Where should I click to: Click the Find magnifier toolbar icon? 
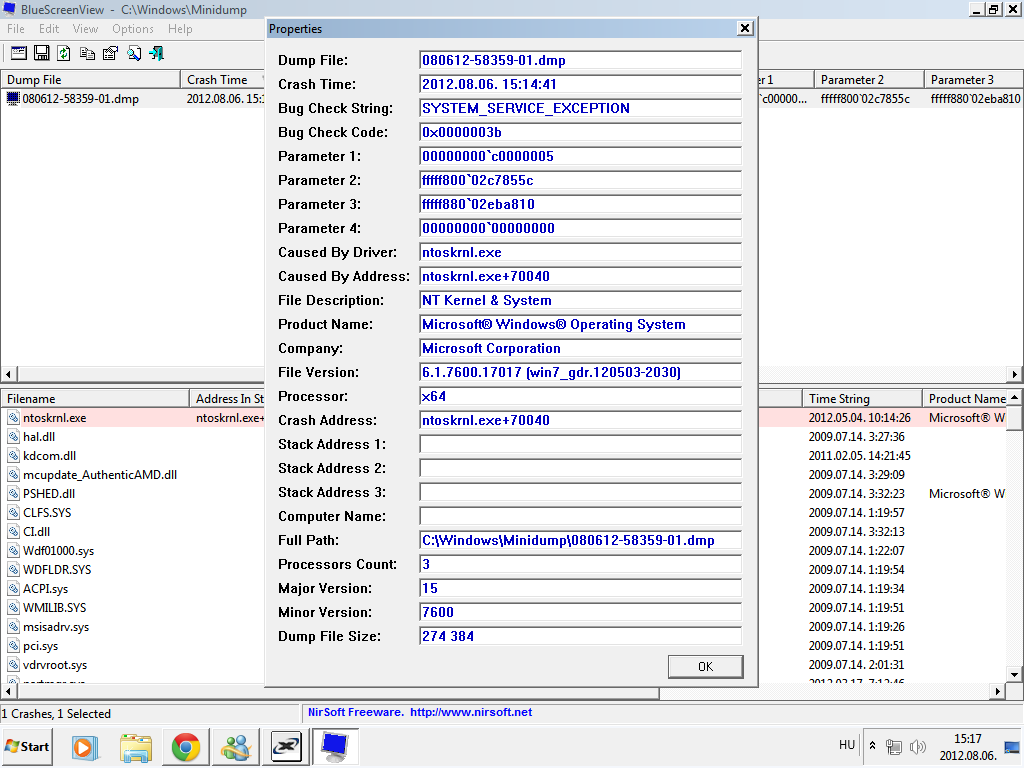[134, 54]
